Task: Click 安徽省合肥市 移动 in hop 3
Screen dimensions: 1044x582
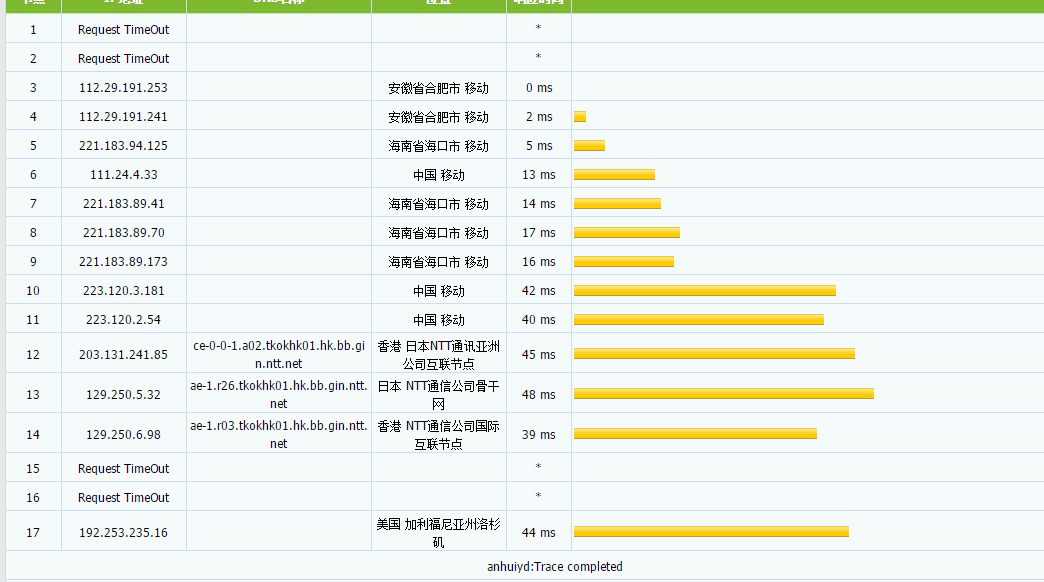Action: tap(438, 89)
